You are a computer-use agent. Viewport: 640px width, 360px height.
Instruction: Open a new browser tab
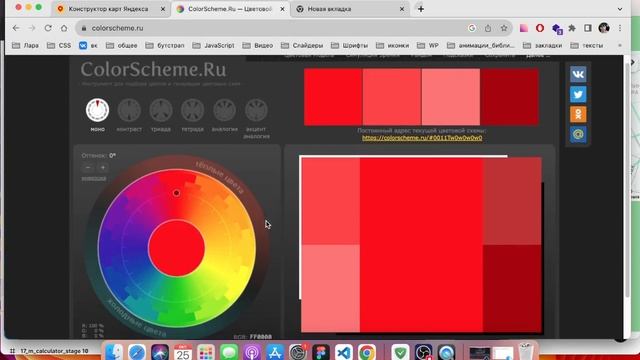[x=421, y=9]
